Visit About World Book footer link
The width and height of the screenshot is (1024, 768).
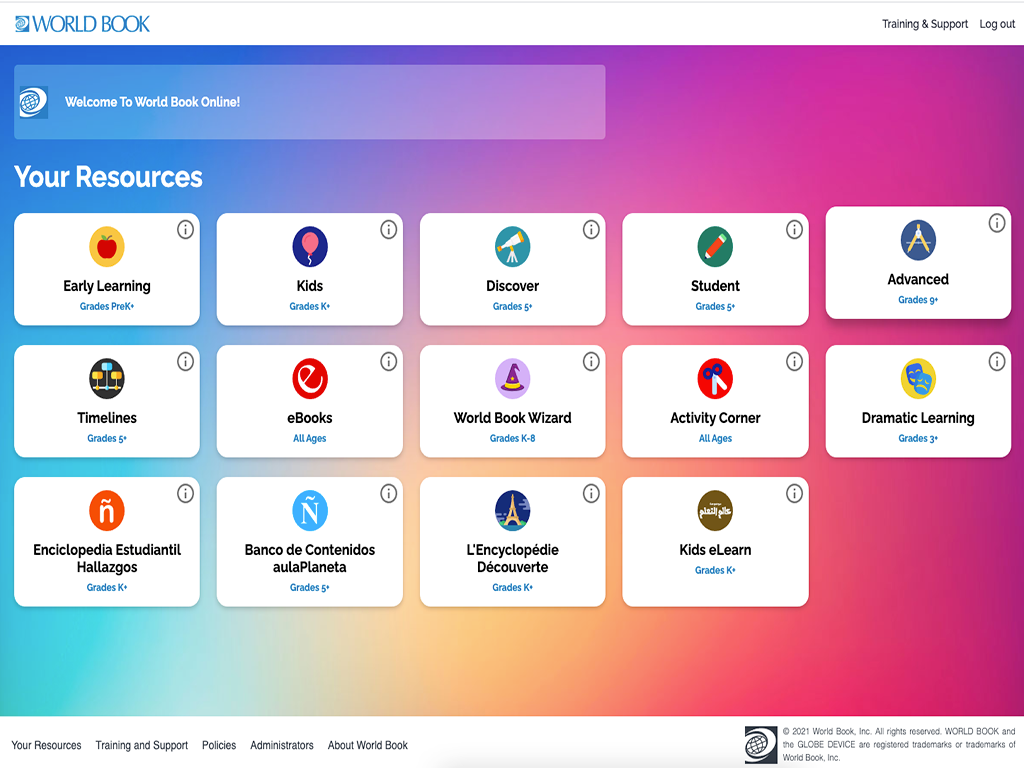(368, 745)
